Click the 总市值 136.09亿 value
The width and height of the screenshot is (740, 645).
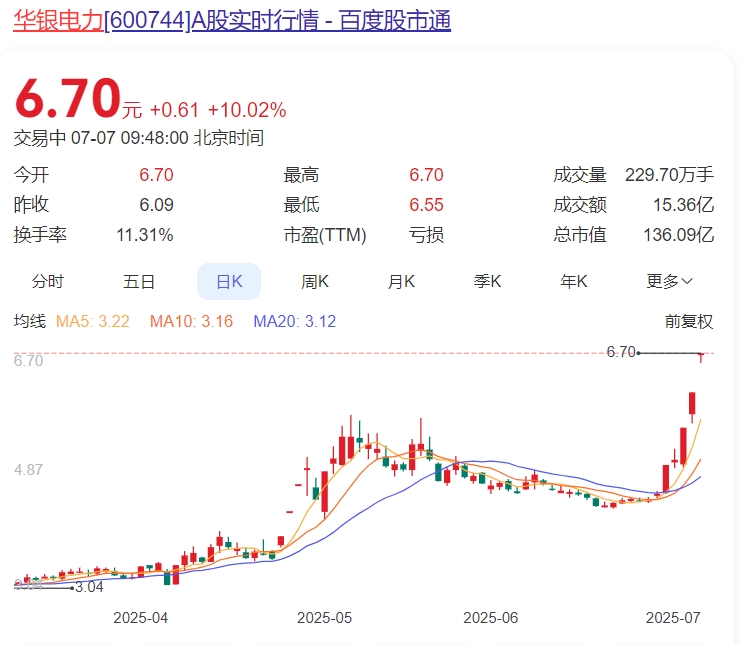click(x=678, y=235)
